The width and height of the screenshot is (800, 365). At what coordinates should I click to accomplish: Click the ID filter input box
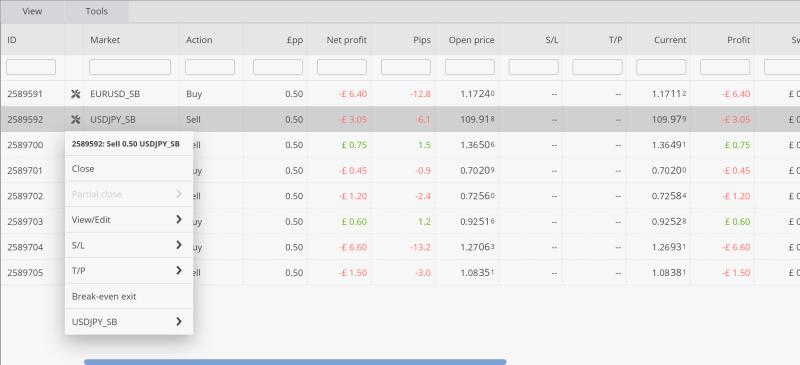pos(31,67)
